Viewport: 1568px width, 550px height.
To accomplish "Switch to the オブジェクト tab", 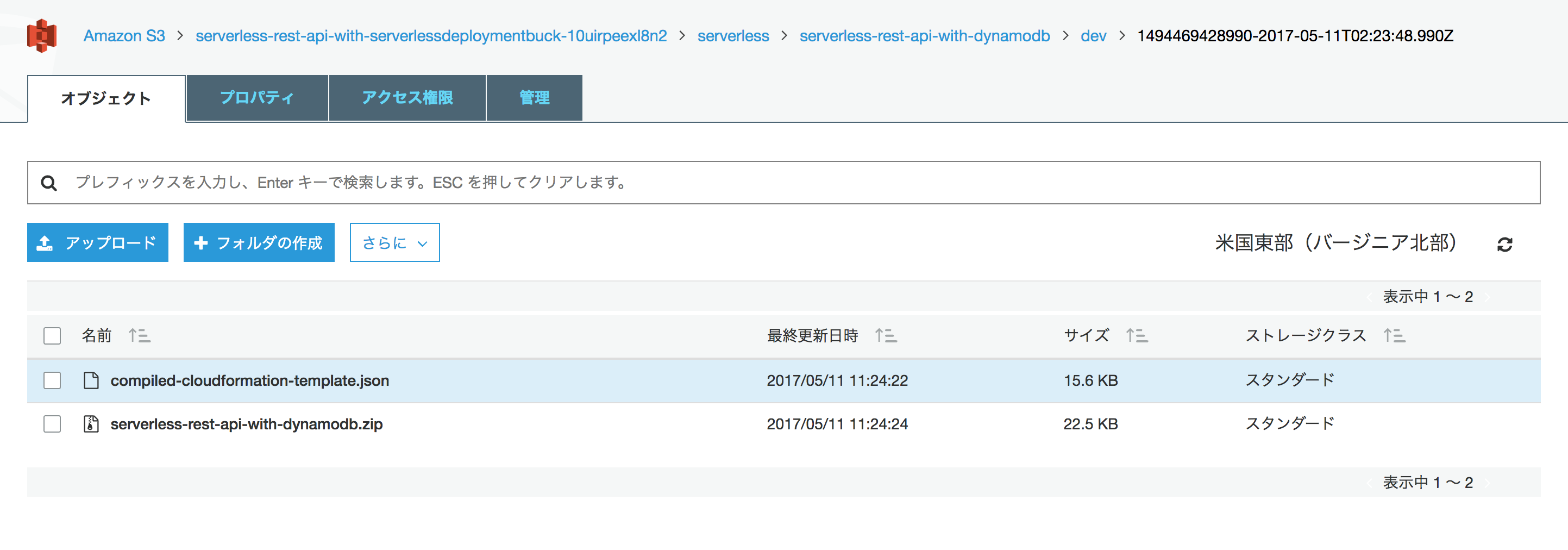I will click(x=106, y=99).
